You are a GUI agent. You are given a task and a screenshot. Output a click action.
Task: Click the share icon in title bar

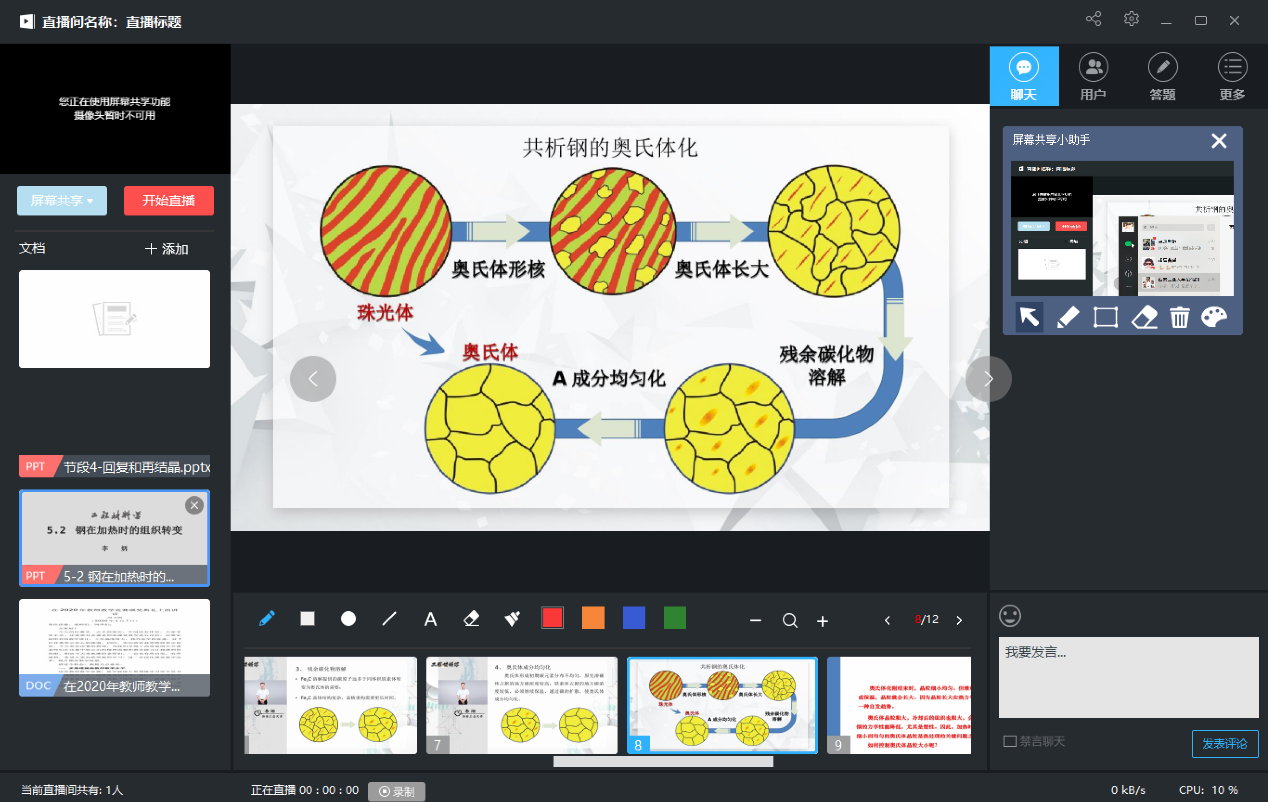tap(1093, 20)
